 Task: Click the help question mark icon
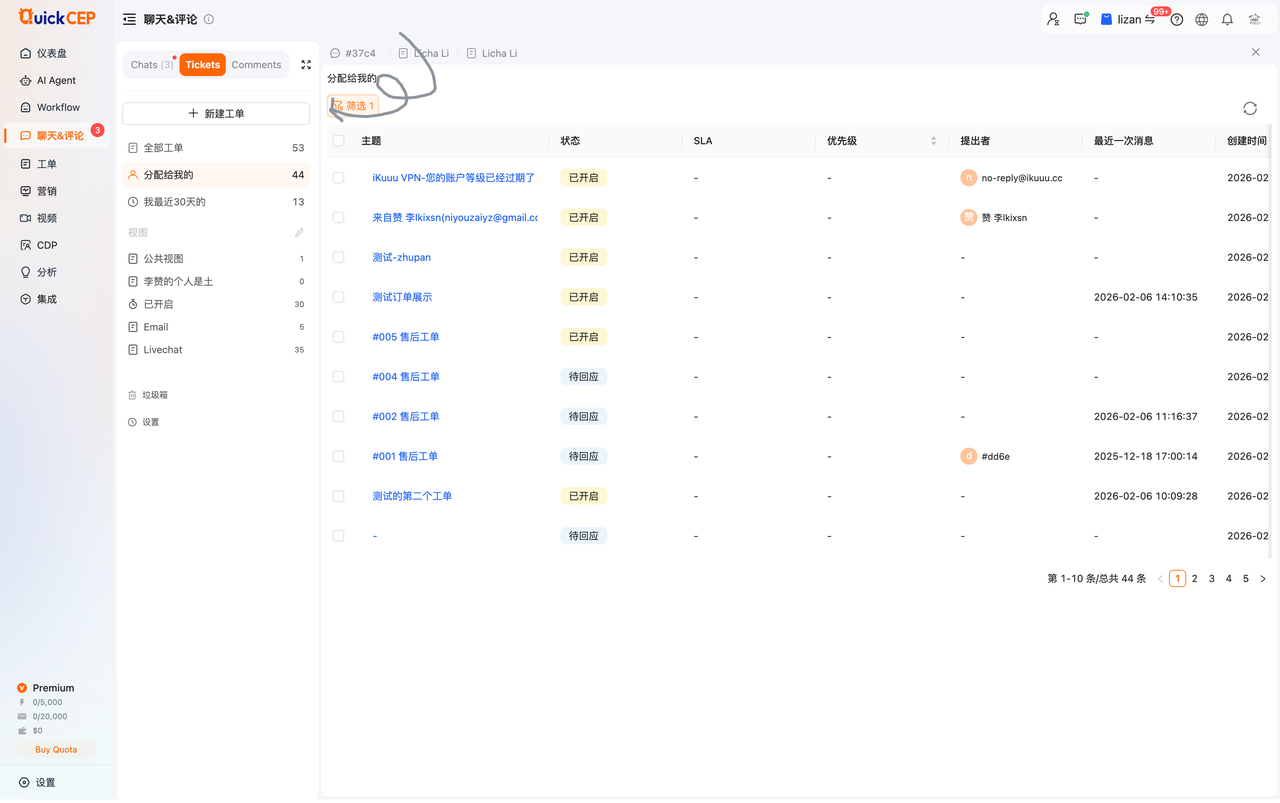1177,19
